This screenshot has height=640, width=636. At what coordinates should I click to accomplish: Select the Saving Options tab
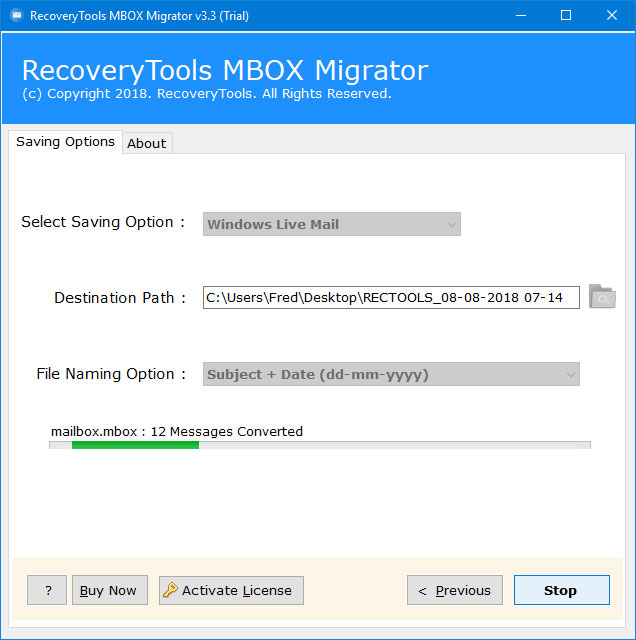65,142
